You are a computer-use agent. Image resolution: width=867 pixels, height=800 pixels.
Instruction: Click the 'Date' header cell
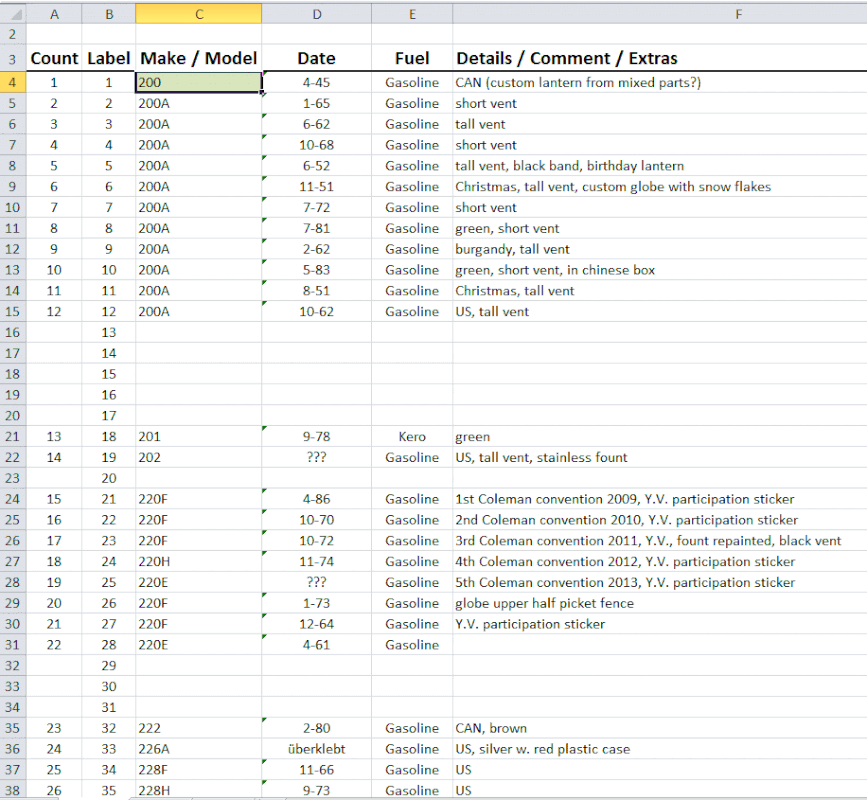click(316, 58)
